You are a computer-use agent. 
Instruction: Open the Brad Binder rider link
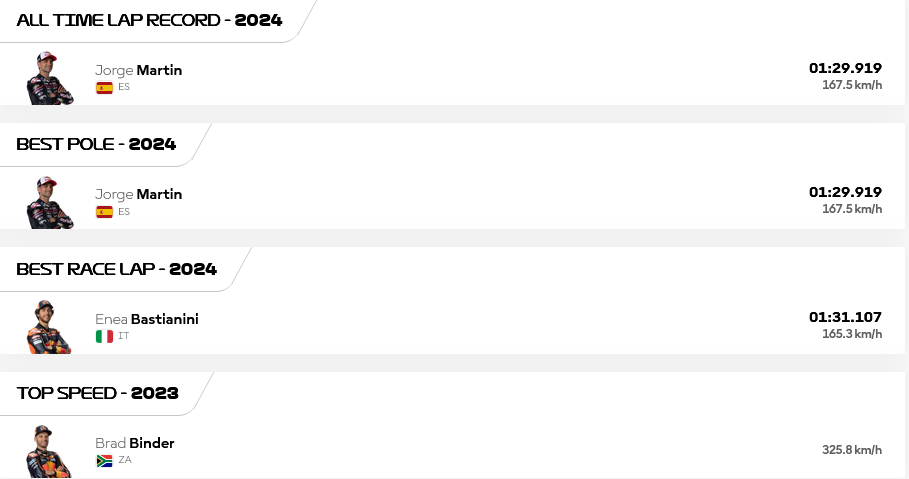pos(134,443)
